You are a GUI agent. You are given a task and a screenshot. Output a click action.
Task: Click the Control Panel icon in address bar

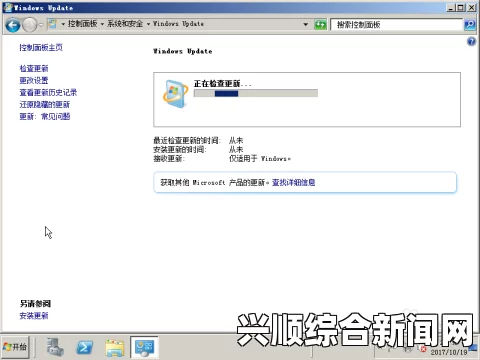[x=52, y=24]
